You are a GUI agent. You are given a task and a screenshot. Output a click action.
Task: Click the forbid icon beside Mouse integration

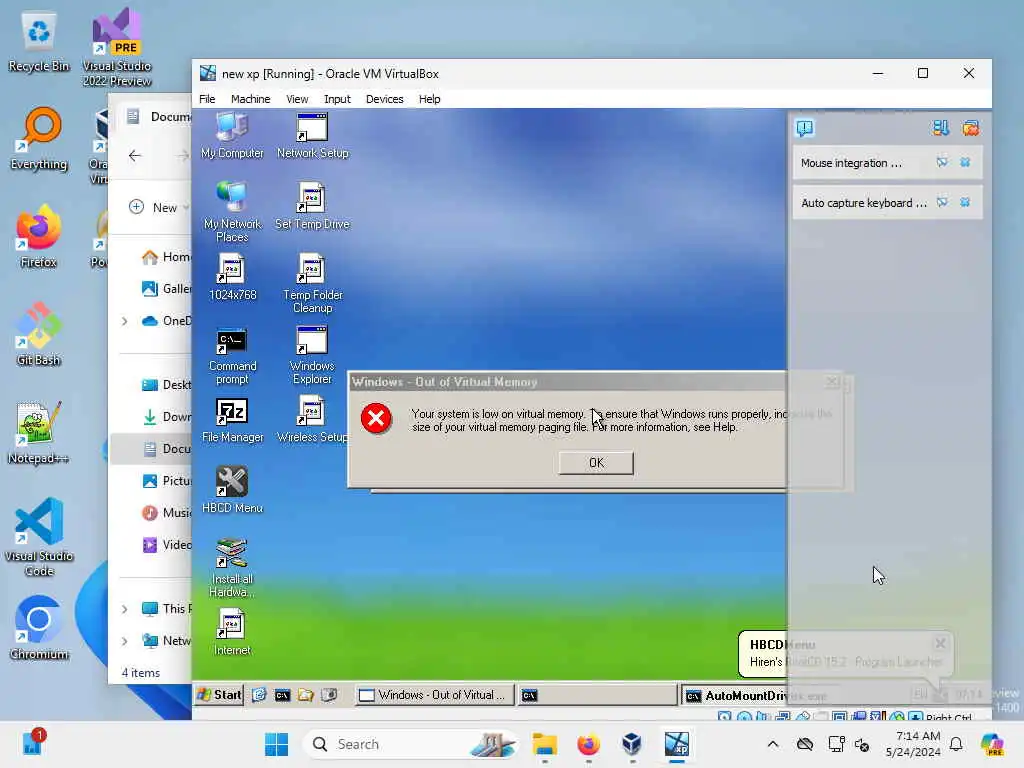(942, 162)
